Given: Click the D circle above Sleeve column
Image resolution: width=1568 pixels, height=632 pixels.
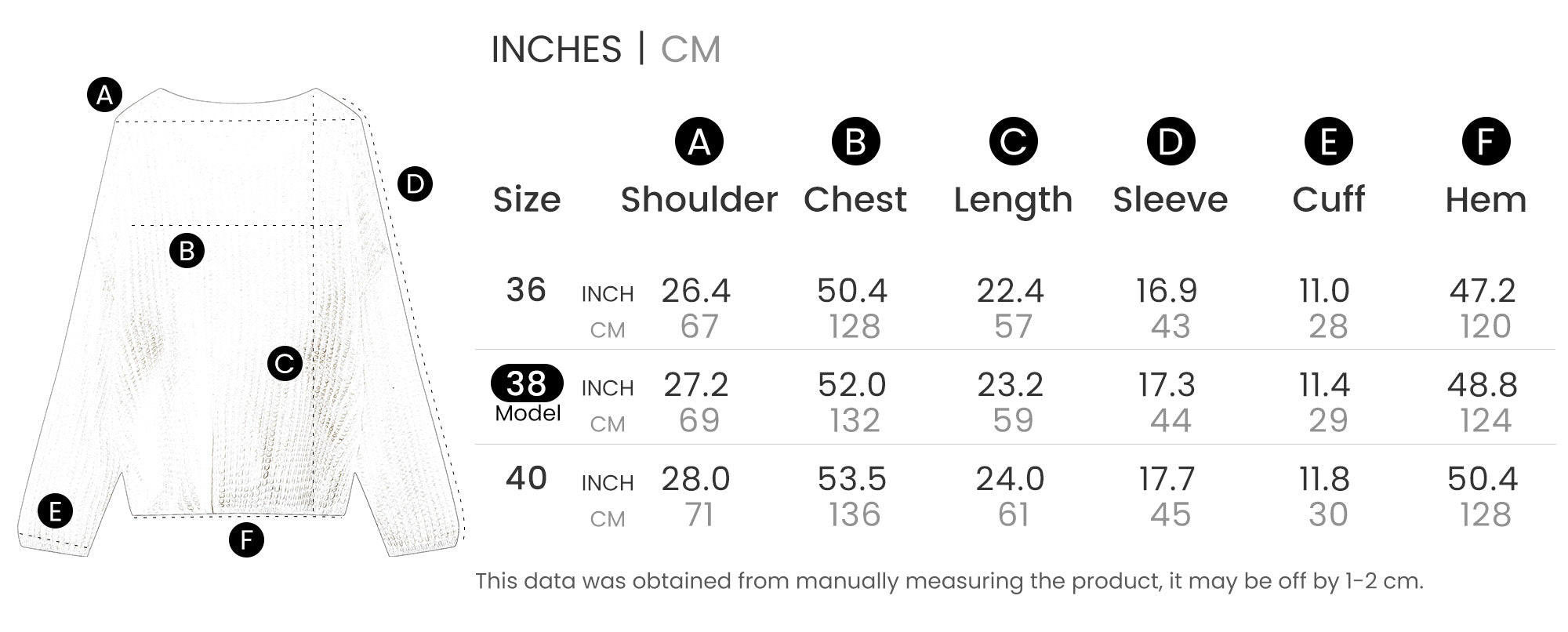Looking at the screenshot, I should tap(1171, 142).
